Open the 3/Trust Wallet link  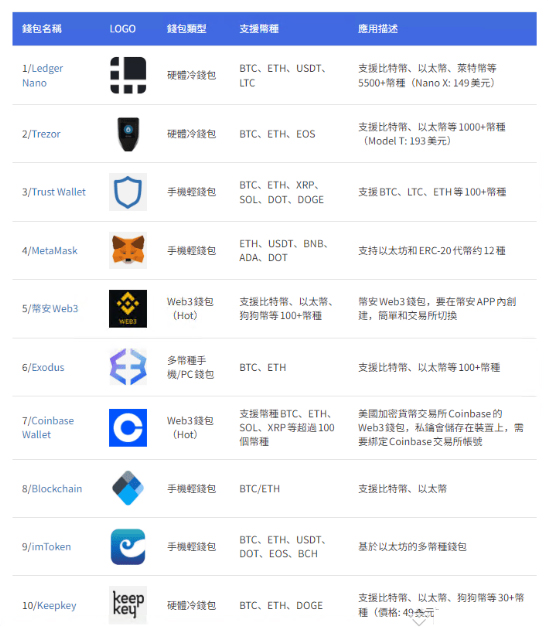54,192
